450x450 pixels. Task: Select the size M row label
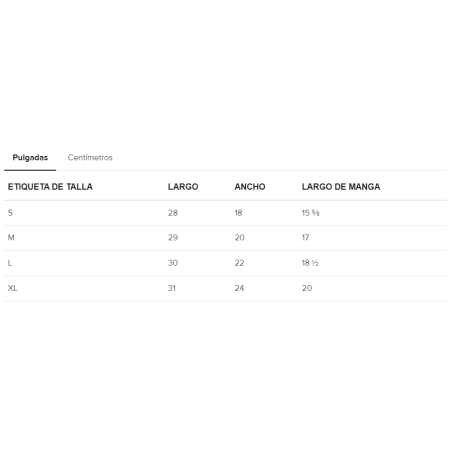[x=11, y=238]
